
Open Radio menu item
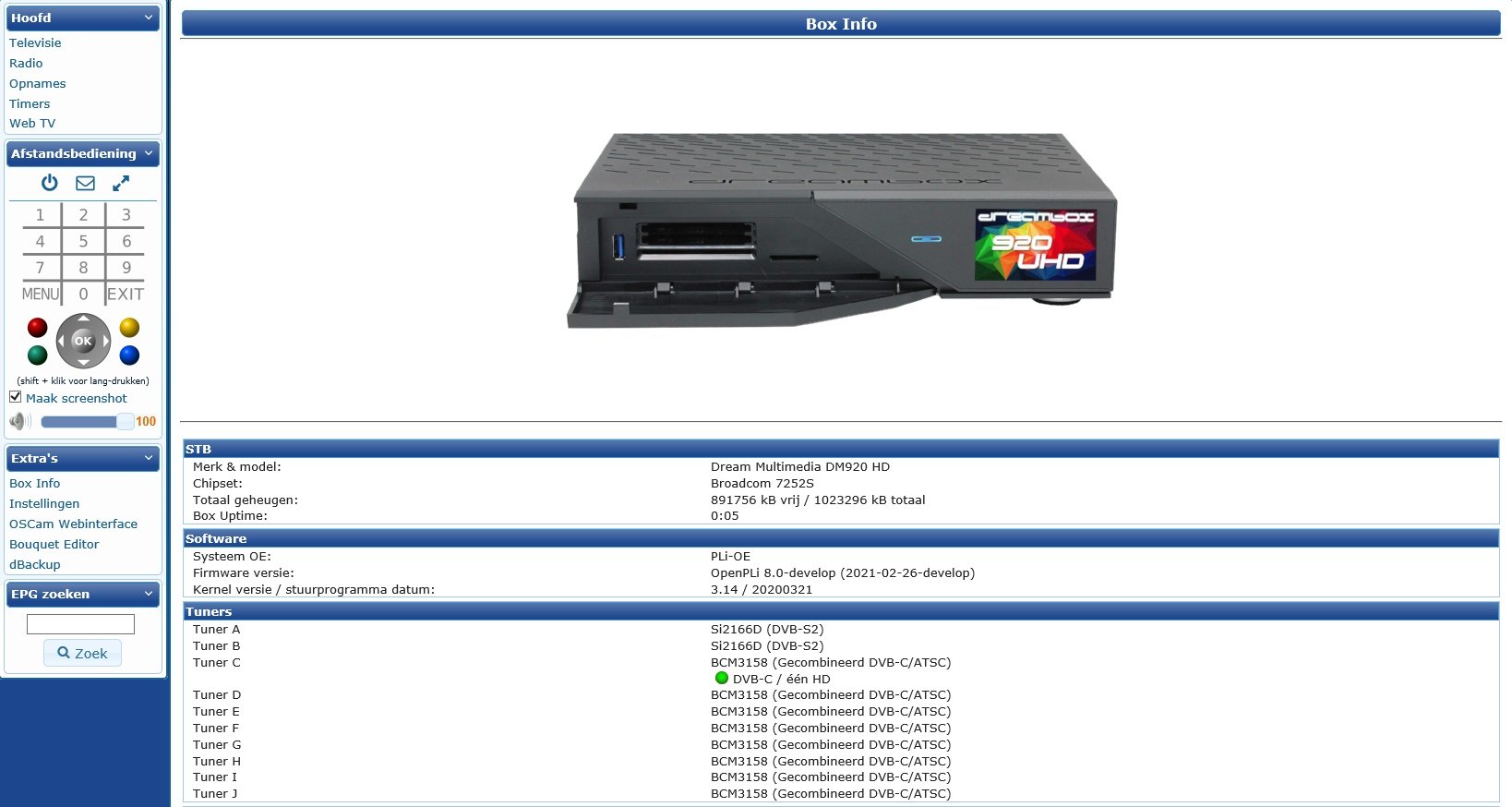click(x=26, y=64)
